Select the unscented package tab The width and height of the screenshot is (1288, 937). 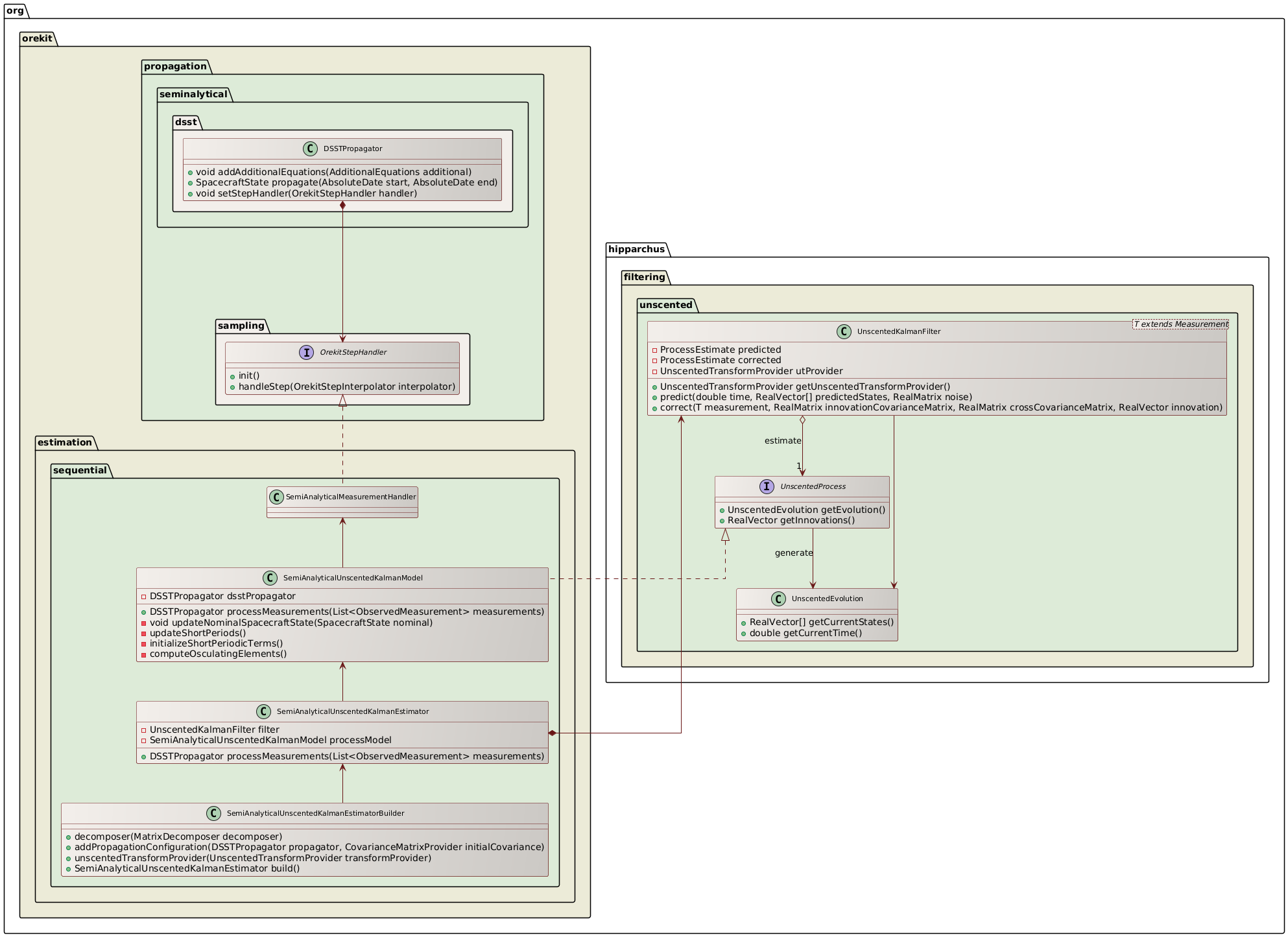pyautogui.click(x=665, y=304)
